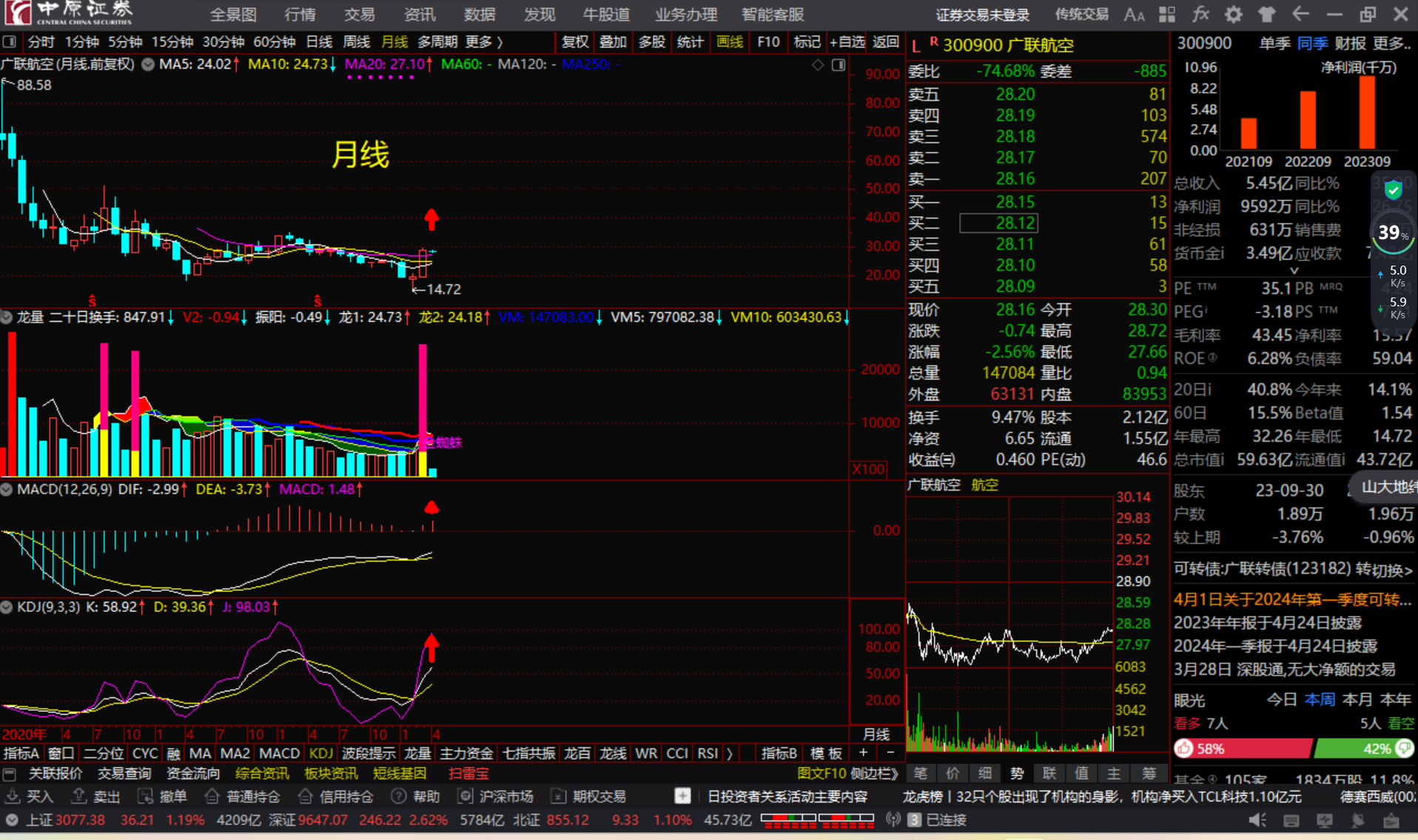Viewport: 1418px width, 840px height.
Task: Collapse the bottom info panel toggle beside 关联报价
Action: point(10,774)
